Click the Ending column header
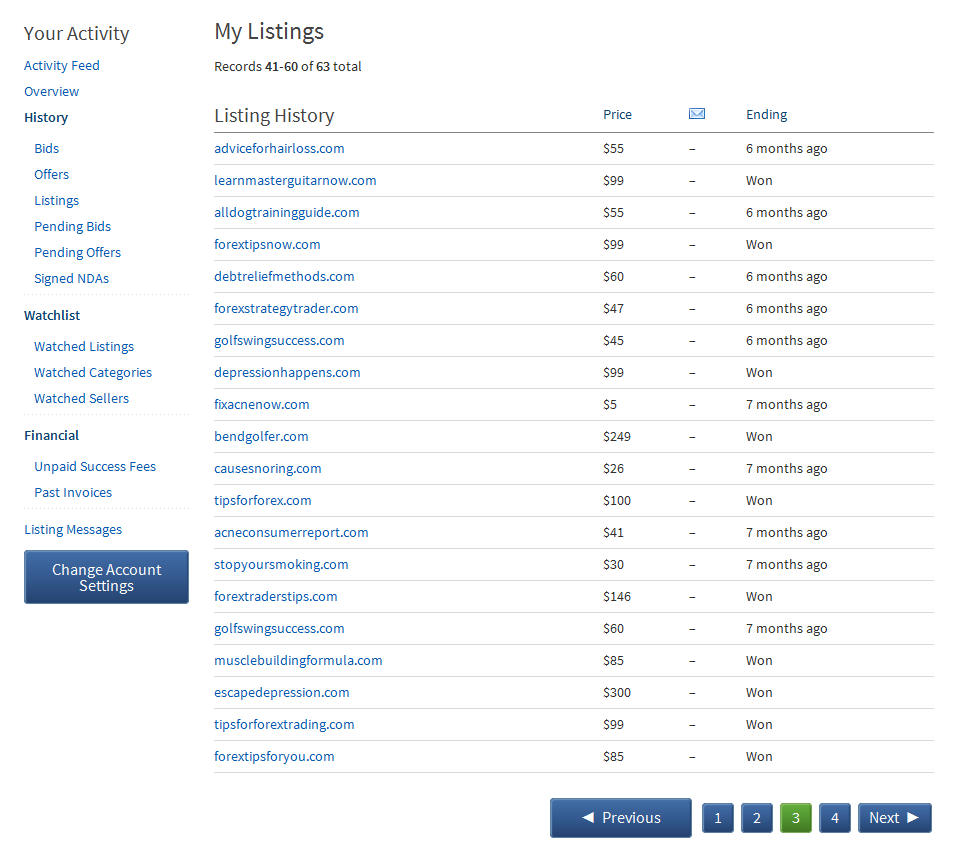Screen dimensions: 953x846 pos(766,115)
